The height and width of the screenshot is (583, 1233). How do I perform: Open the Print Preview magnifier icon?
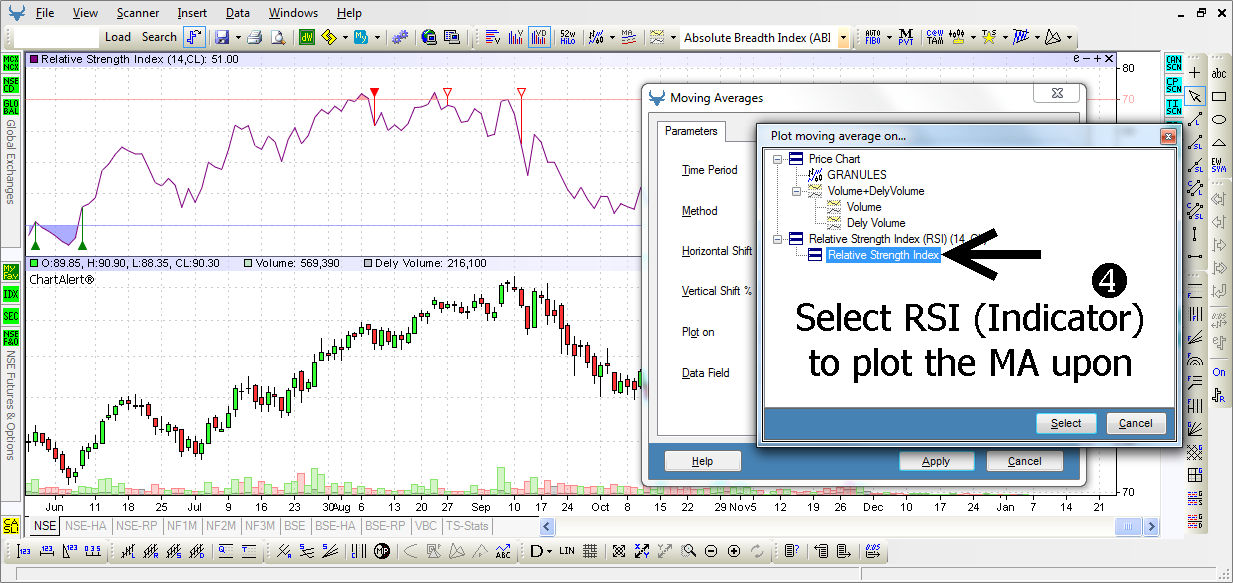278,37
